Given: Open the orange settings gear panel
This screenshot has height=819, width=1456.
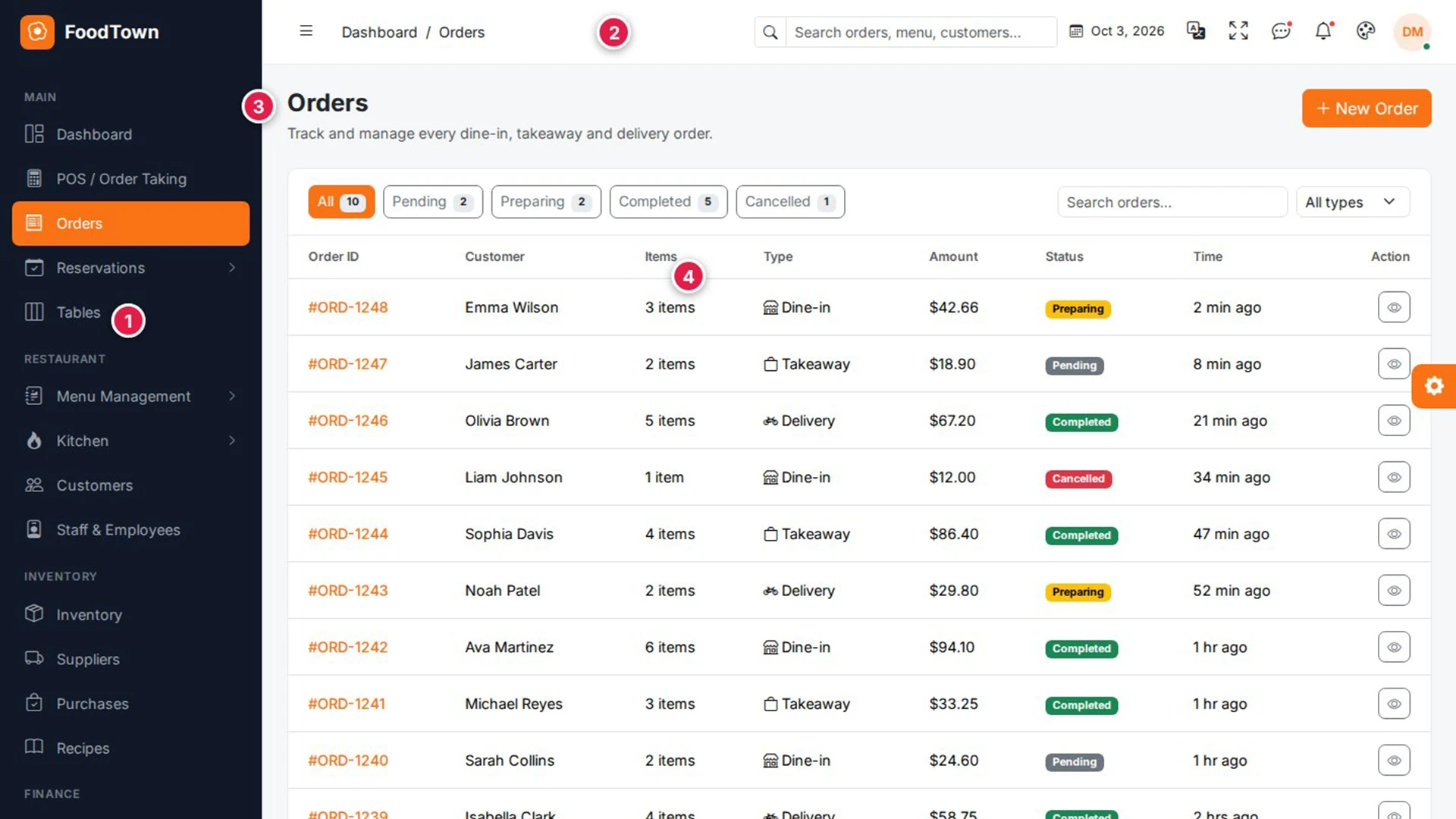Looking at the screenshot, I should (1434, 386).
